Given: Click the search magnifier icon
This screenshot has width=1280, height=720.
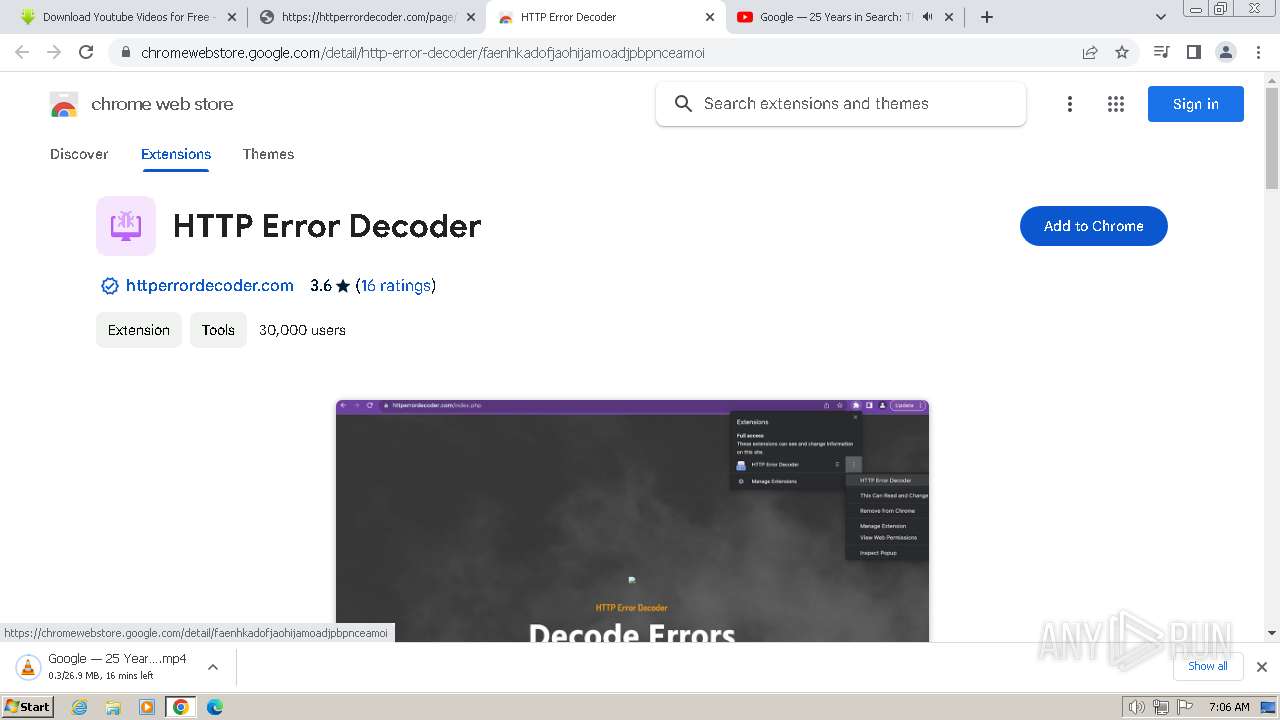Looking at the screenshot, I should click(x=683, y=104).
